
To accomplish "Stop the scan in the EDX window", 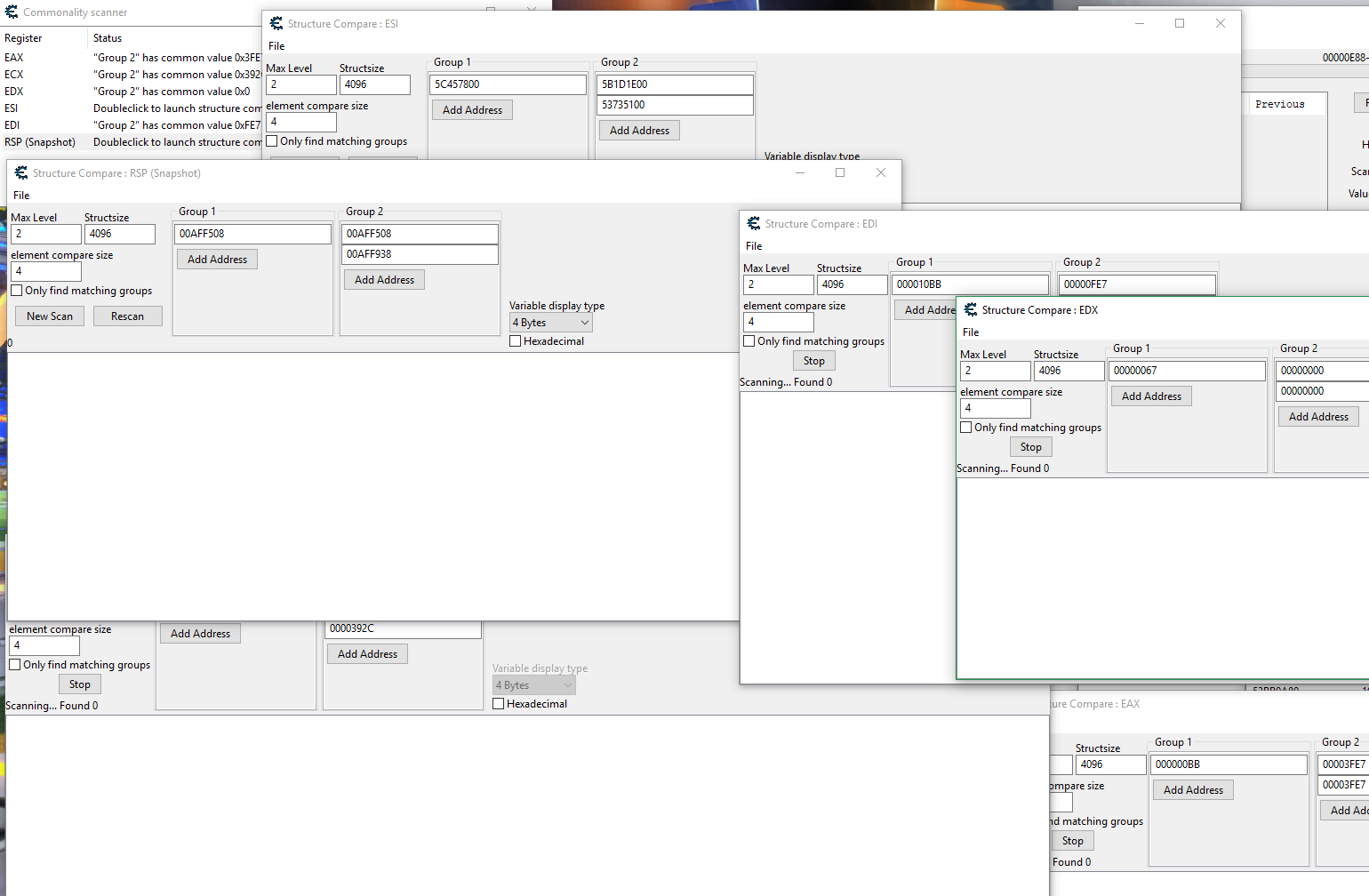I will click(x=1030, y=447).
